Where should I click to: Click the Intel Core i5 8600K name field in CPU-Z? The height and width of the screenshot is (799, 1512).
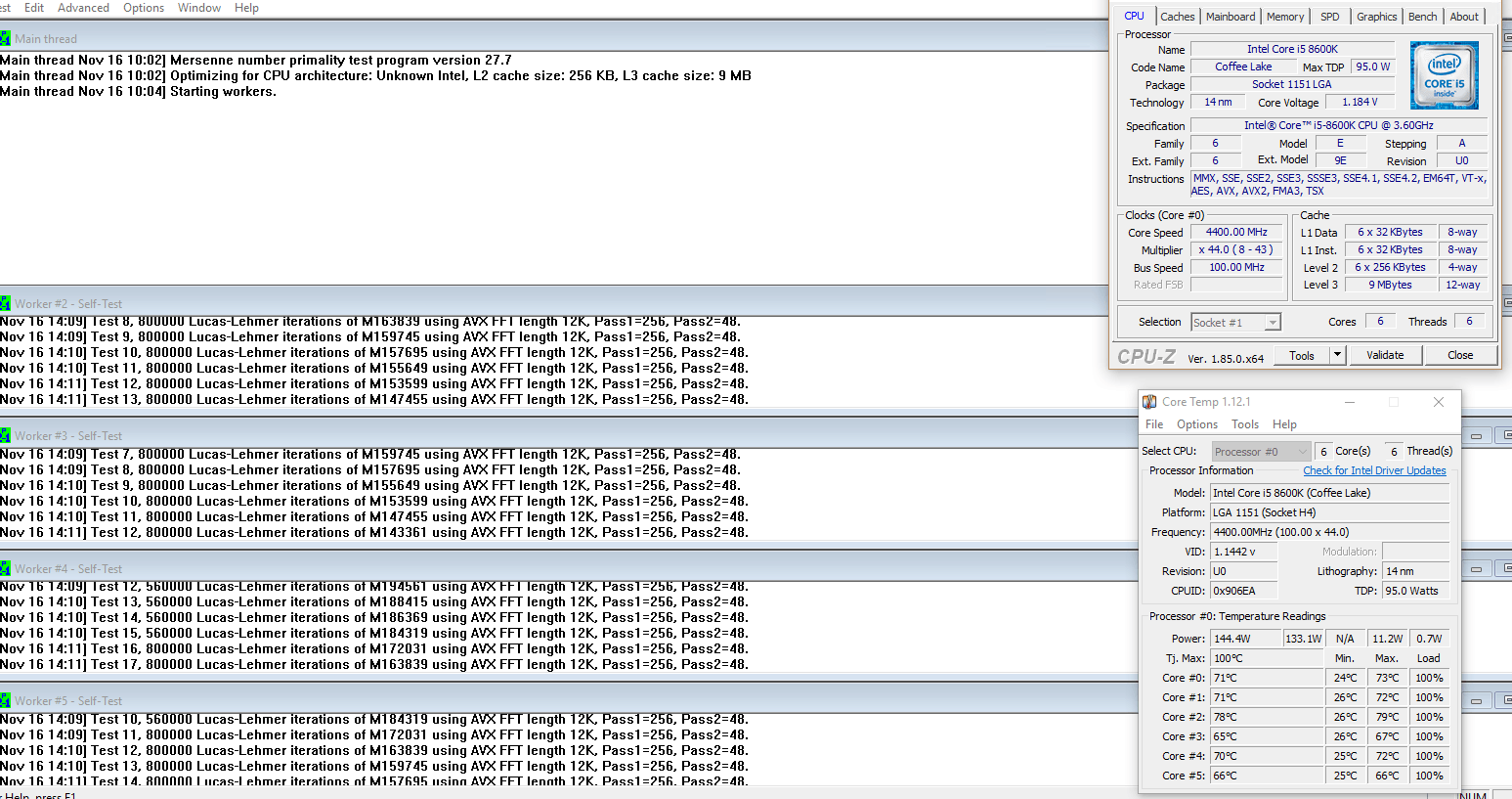(x=1292, y=49)
